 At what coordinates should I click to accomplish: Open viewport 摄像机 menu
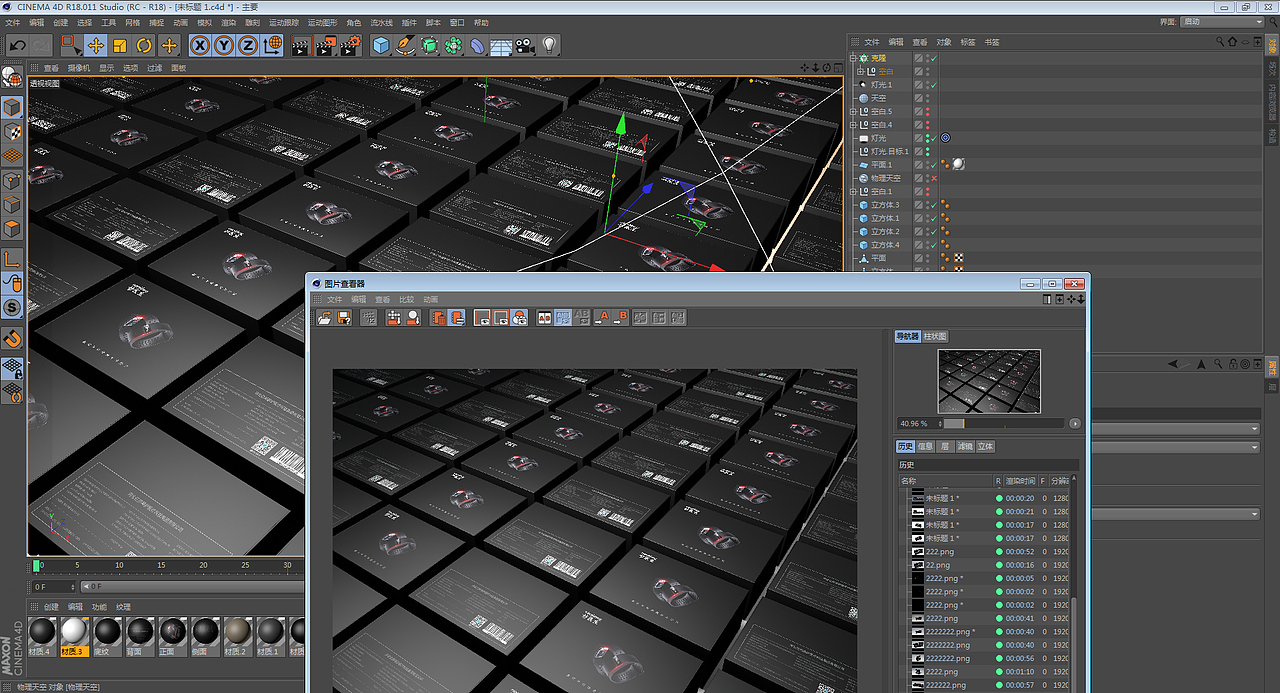pyautogui.click(x=79, y=68)
